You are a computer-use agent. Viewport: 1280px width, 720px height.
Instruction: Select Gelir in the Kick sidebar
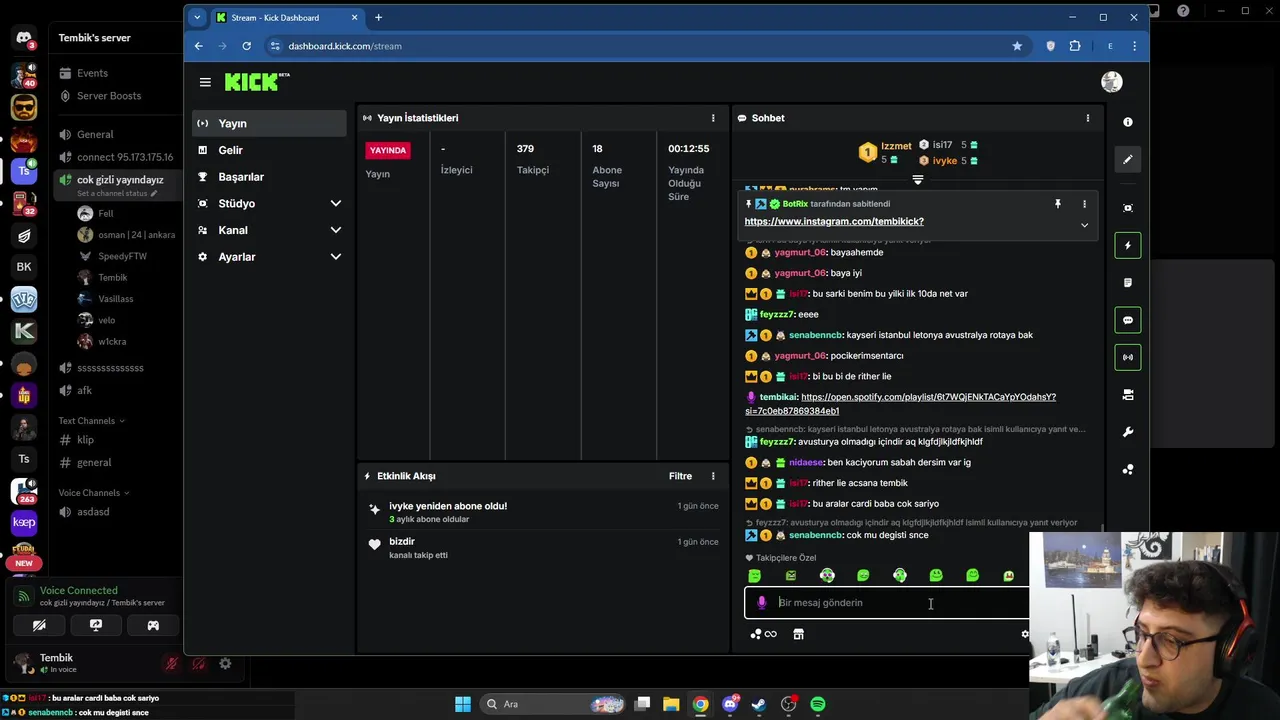(x=269, y=150)
